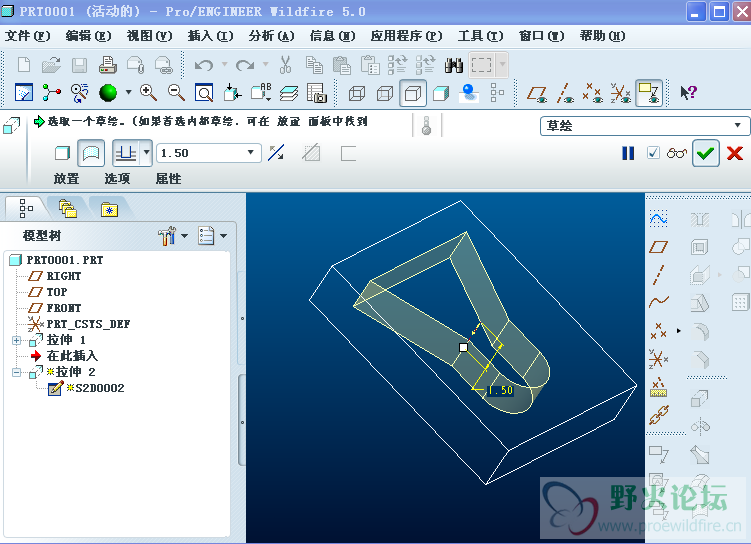Click the Spin center icon
The width and height of the screenshot is (751, 544).
[51, 92]
